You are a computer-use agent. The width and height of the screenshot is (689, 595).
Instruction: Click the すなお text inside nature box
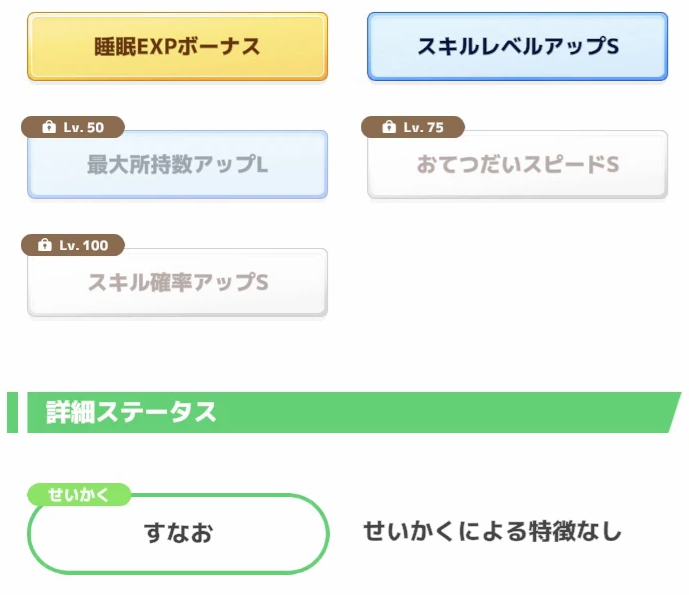point(178,533)
